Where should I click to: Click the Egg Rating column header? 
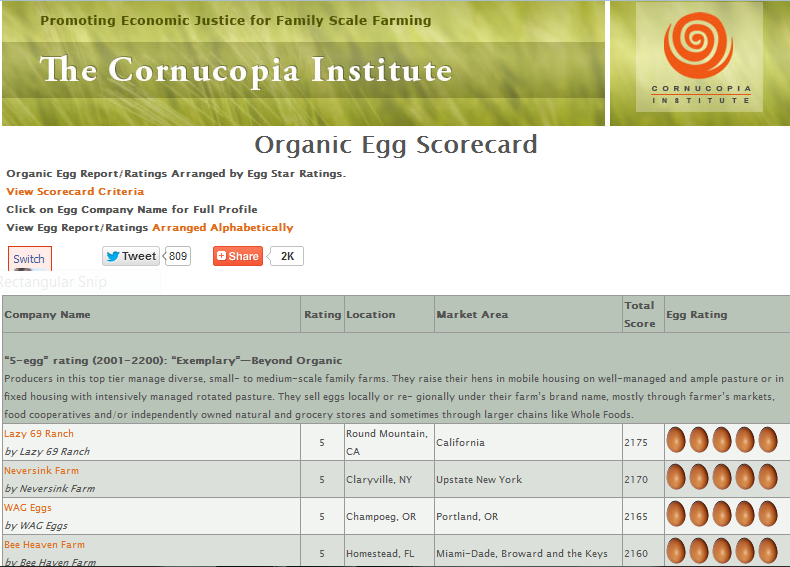click(x=697, y=314)
